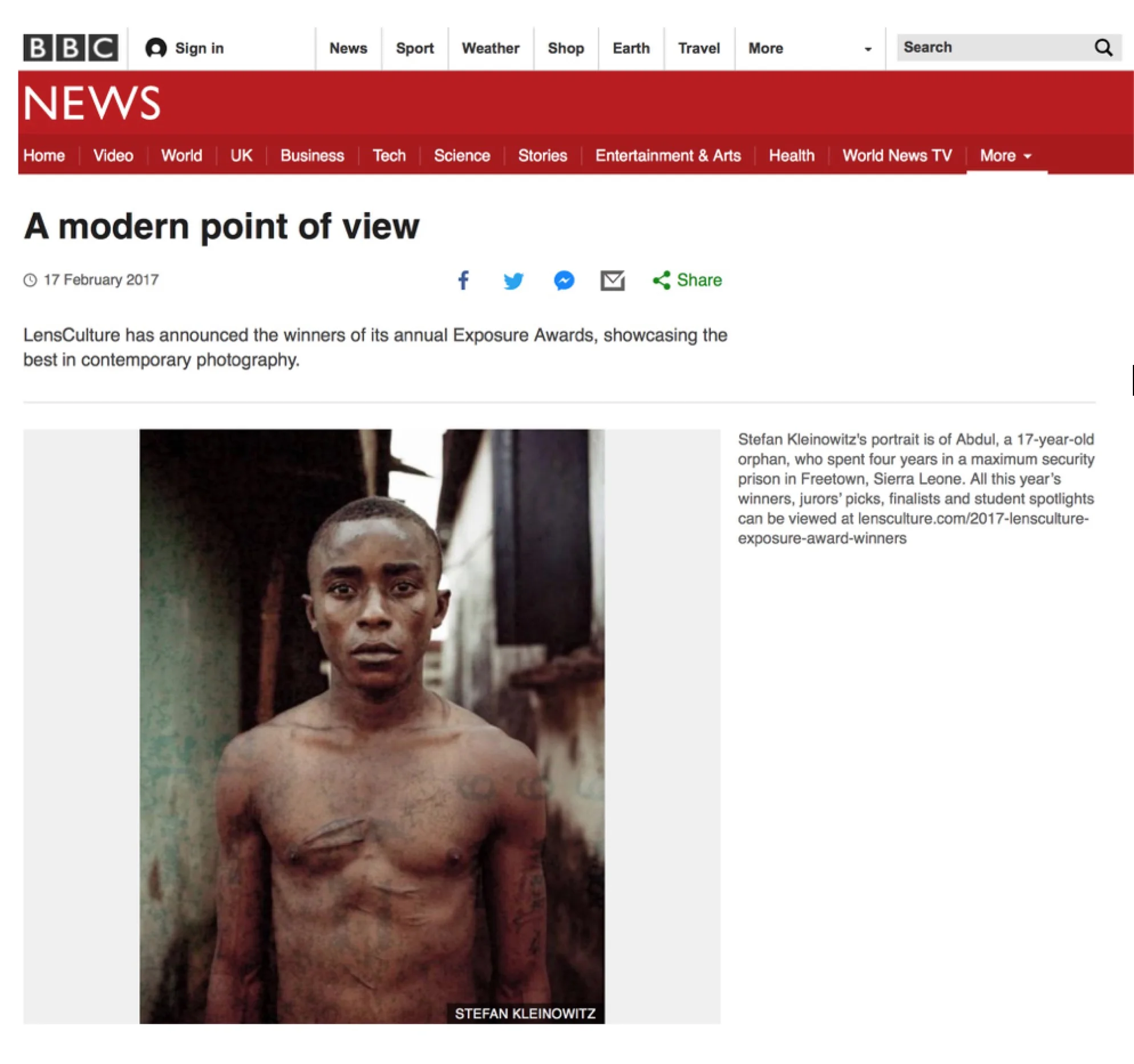
Task: Open the Sport section
Action: [415, 48]
